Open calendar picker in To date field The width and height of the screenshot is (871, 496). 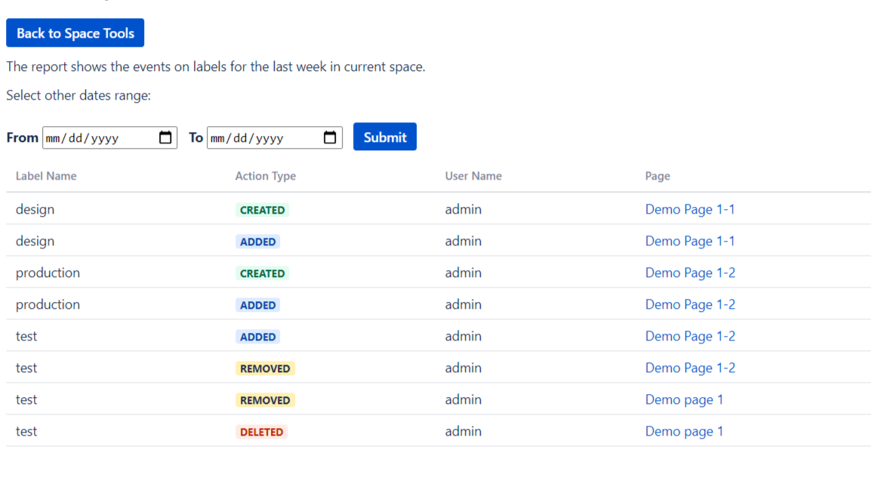point(330,138)
